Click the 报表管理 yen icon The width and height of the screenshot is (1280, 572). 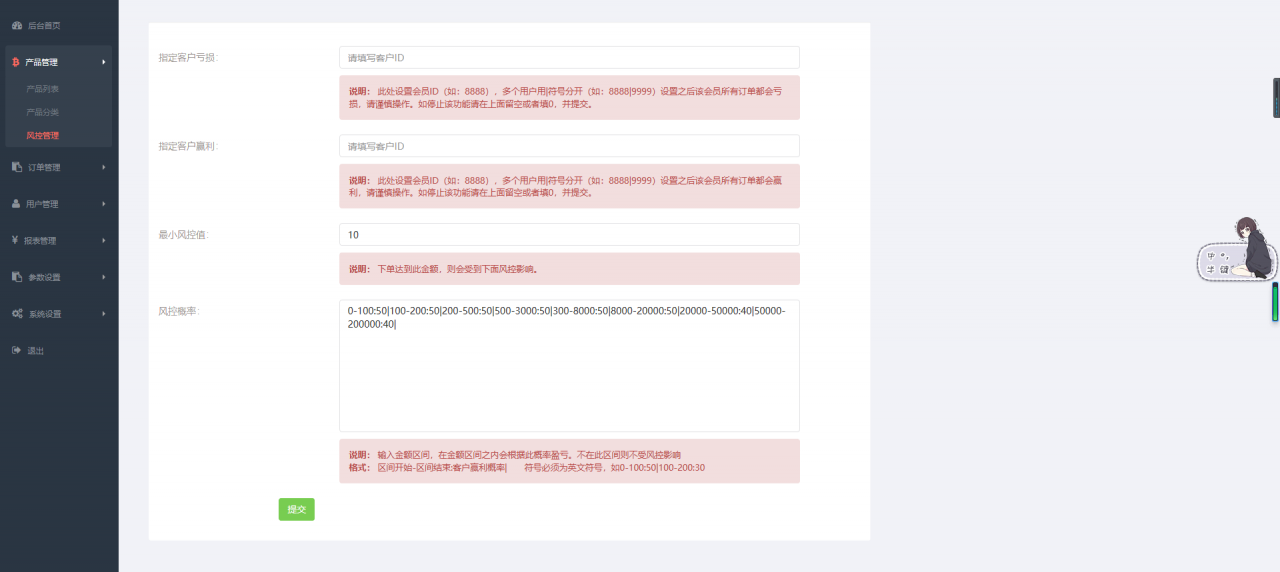tap(16, 240)
